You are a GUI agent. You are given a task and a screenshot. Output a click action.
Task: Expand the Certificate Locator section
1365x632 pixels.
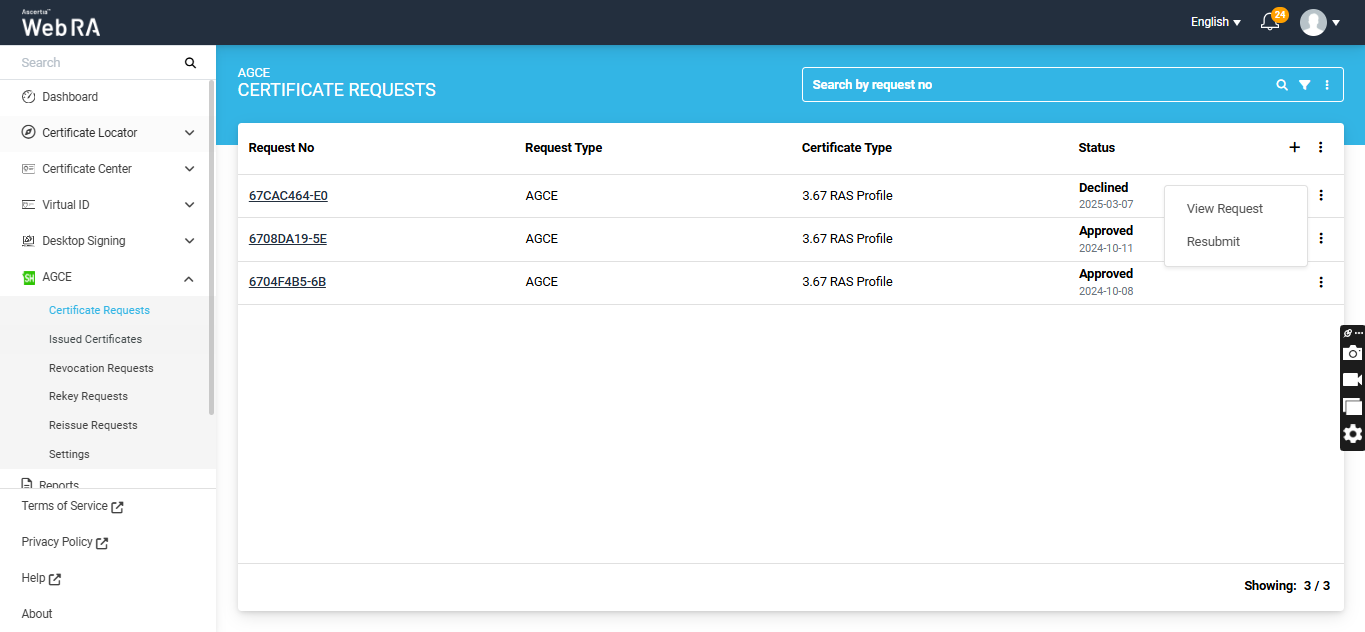(189, 133)
